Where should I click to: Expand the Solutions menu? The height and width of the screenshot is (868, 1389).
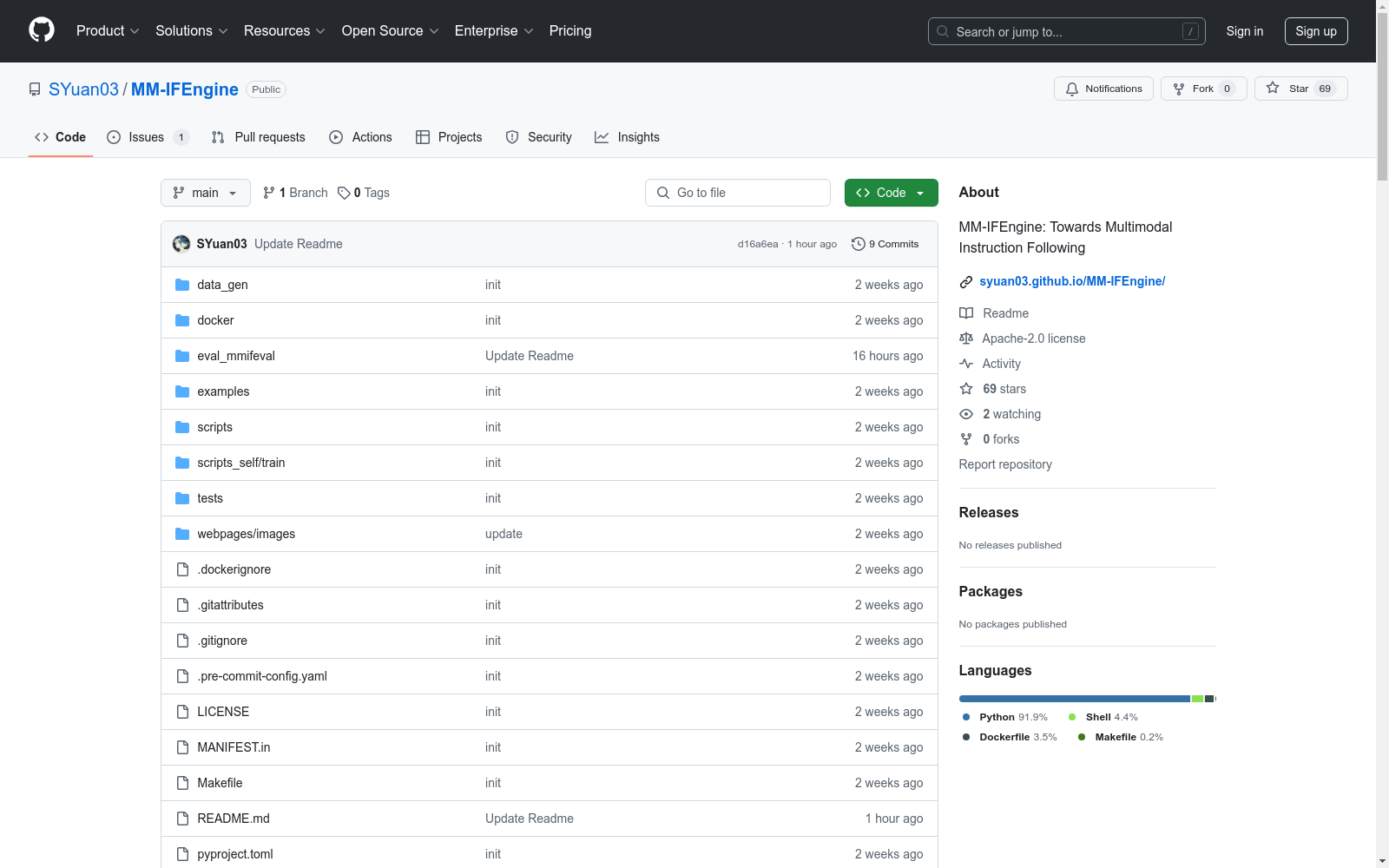click(x=192, y=31)
